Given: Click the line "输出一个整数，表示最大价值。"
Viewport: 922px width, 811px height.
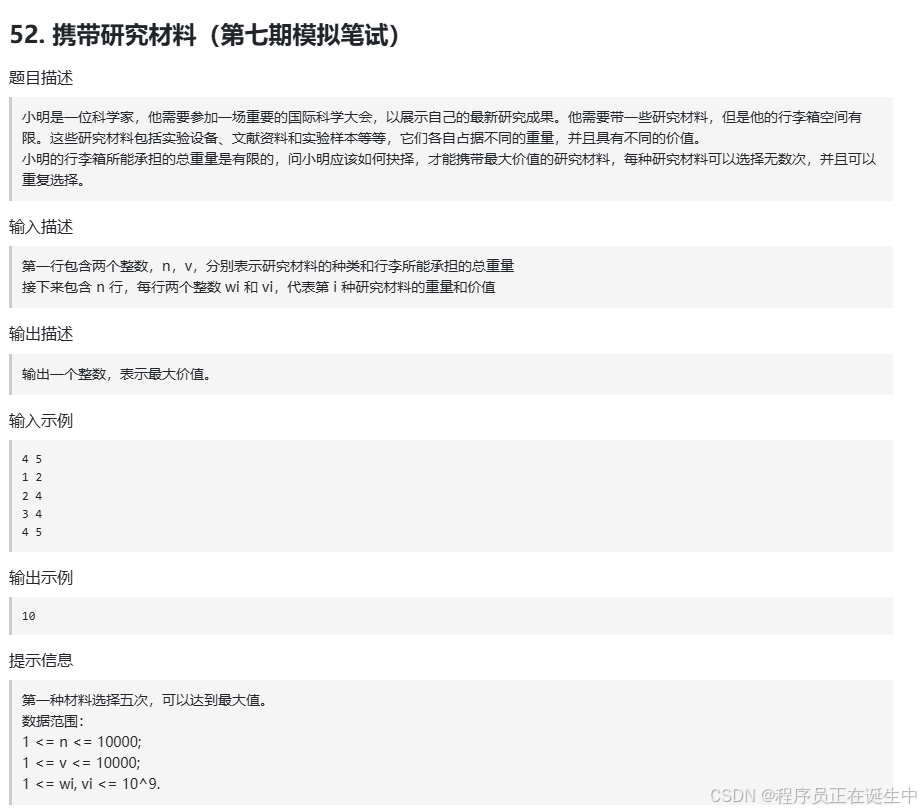Looking at the screenshot, I should pos(116,374).
